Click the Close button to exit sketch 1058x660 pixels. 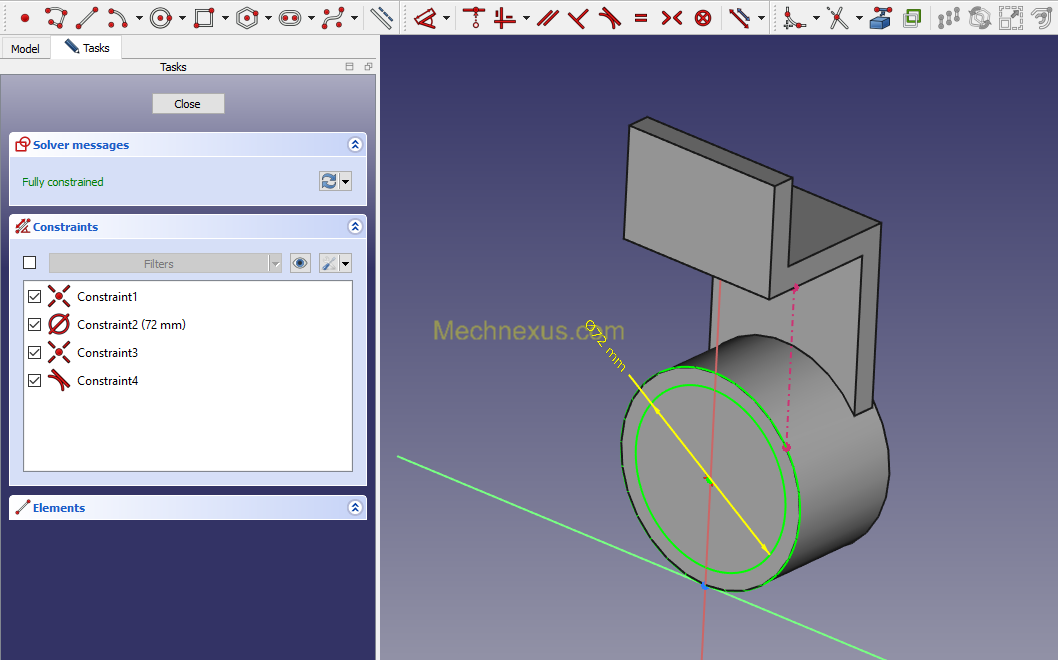tap(188, 104)
